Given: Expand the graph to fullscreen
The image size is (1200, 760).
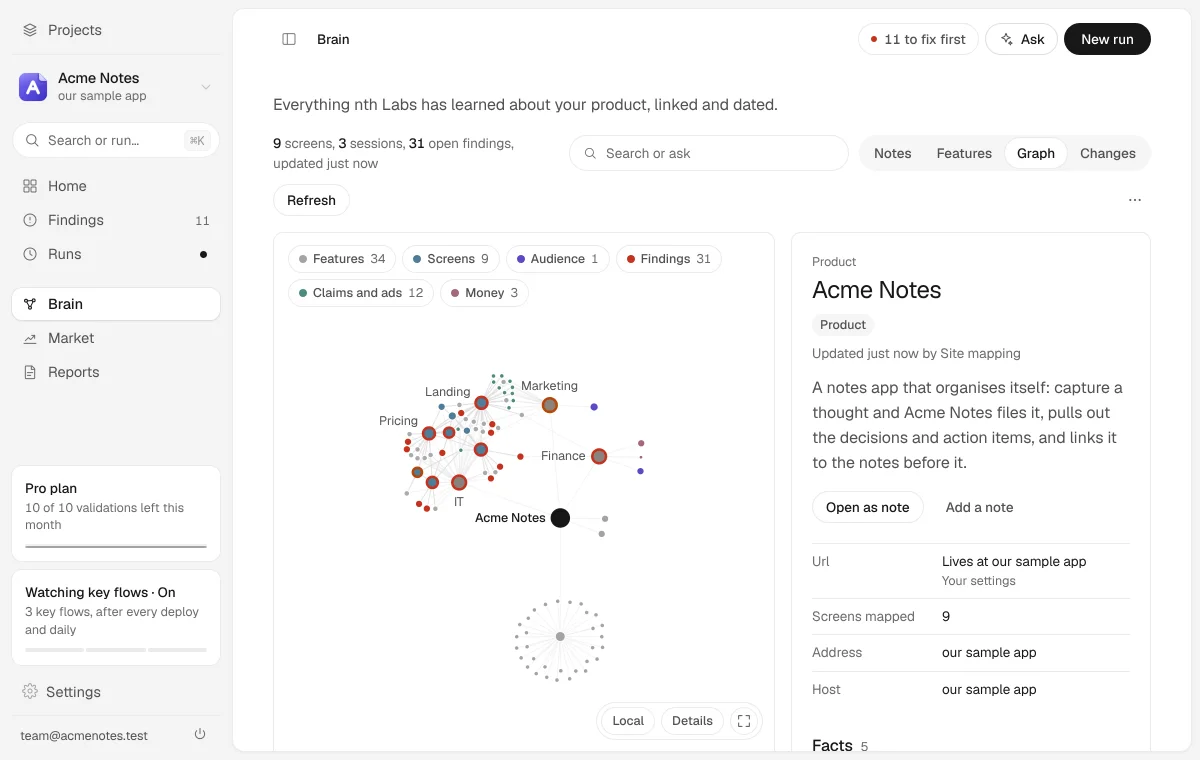Looking at the screenshot, I should [x=743, y=721].
